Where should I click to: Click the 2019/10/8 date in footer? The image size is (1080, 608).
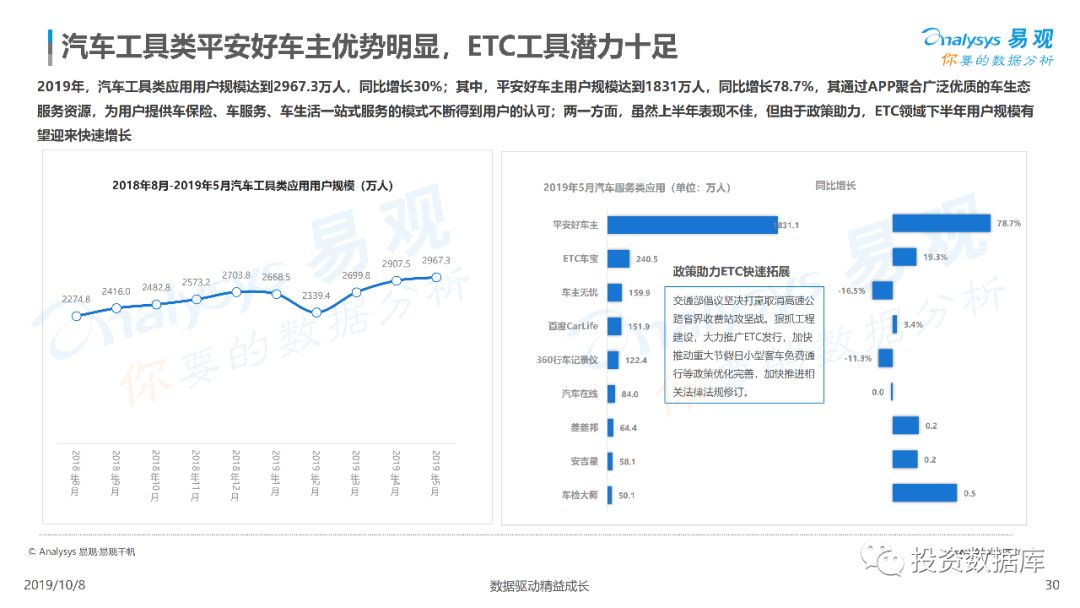(x=54, y=585)
